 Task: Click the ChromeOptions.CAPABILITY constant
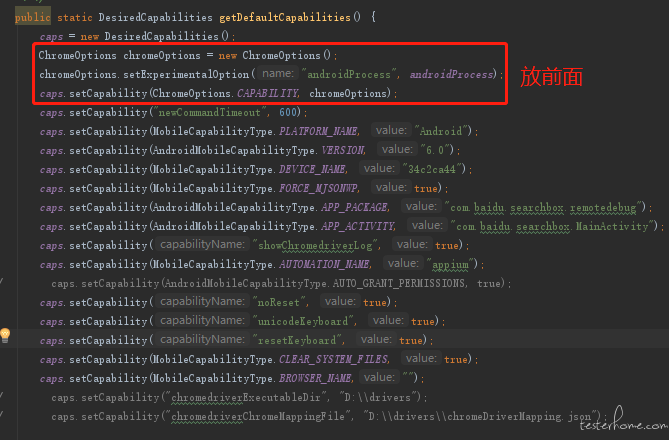point(226,93)
